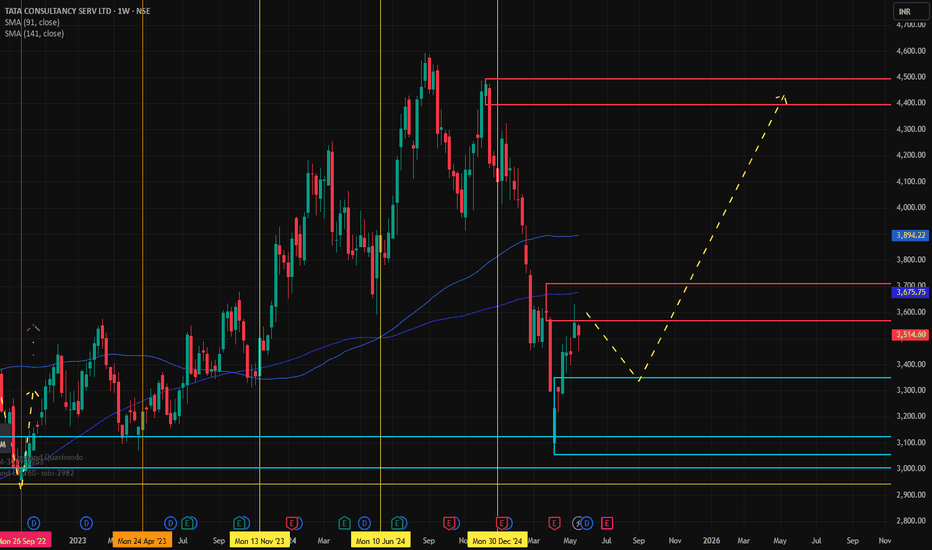Click the dividend D icon above Mon 10 Jun '24
The image size is (932, 550).
(x=364, y=523)
